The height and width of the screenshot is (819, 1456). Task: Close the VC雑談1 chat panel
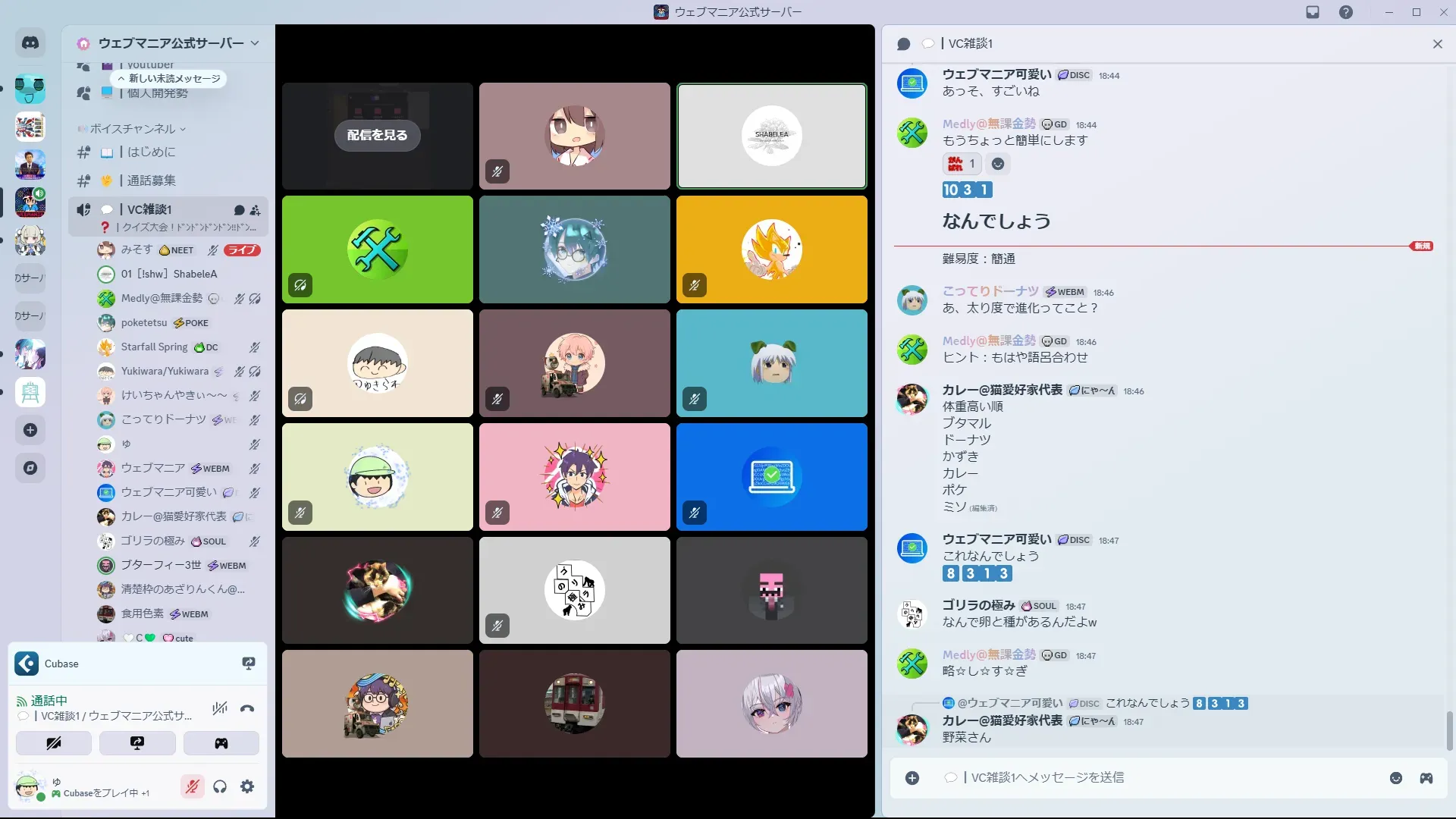1437,44
